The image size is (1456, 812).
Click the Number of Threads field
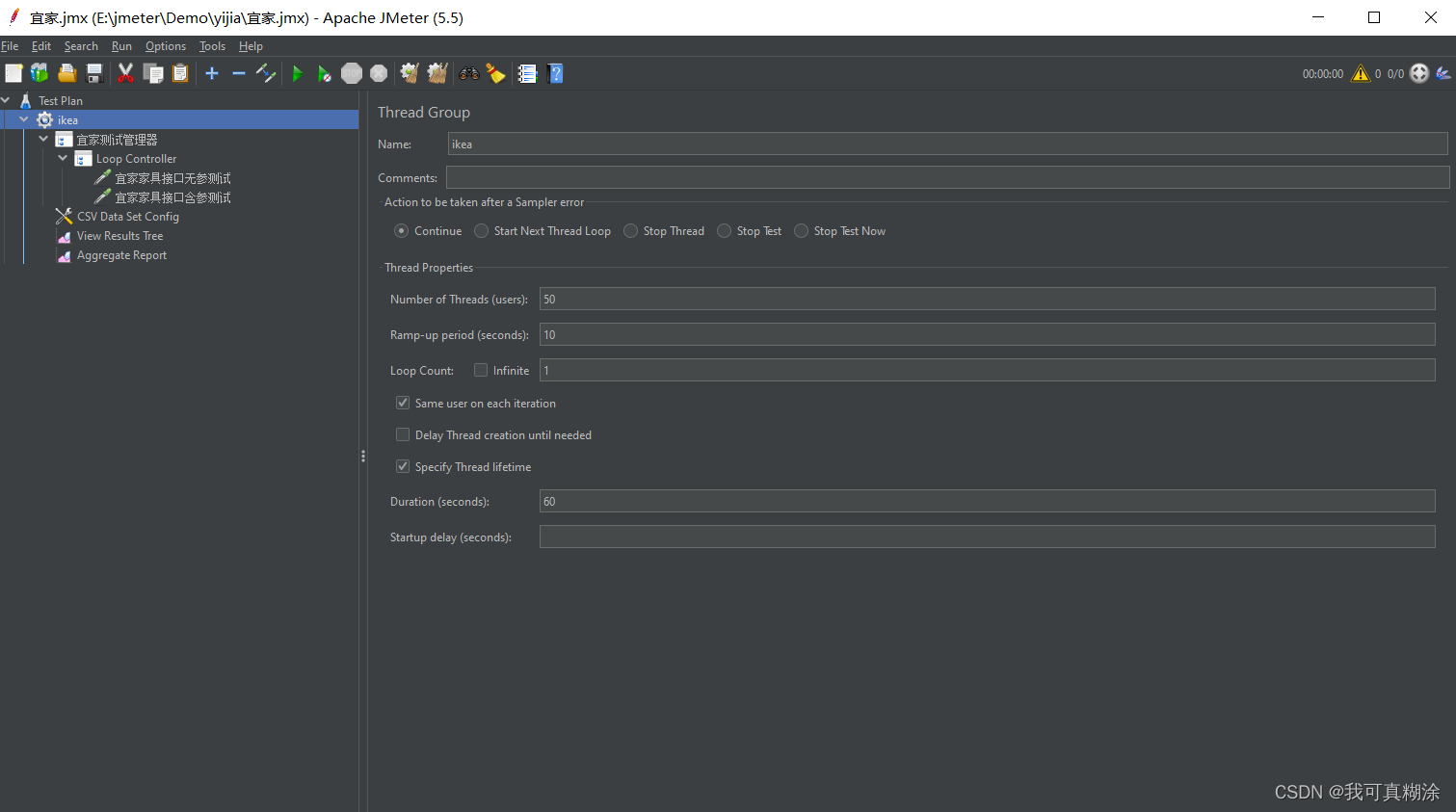(987, 299)
